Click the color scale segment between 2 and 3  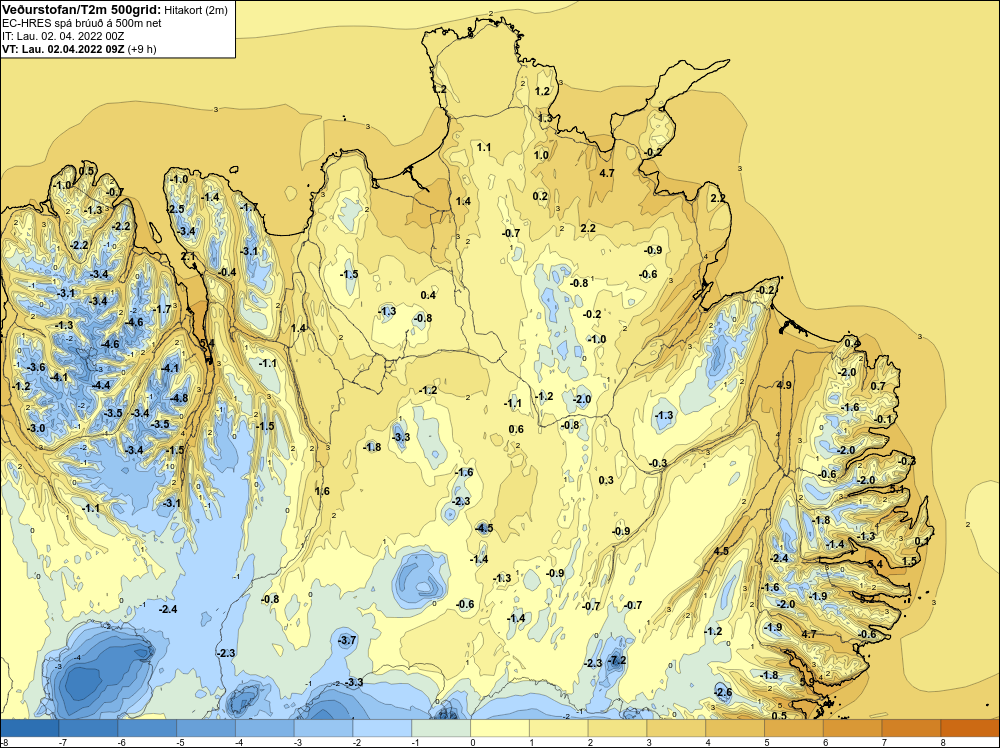617,728
